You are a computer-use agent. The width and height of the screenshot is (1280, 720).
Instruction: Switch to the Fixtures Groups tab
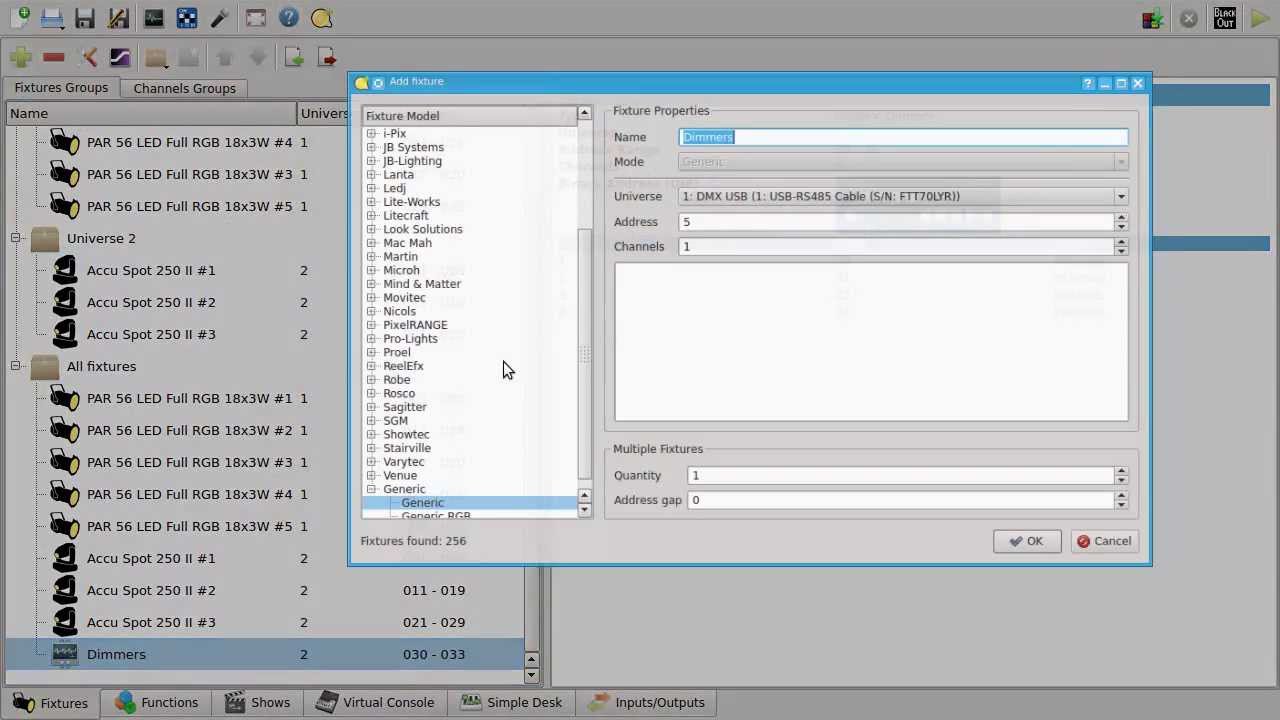click(x=61, y=88)
